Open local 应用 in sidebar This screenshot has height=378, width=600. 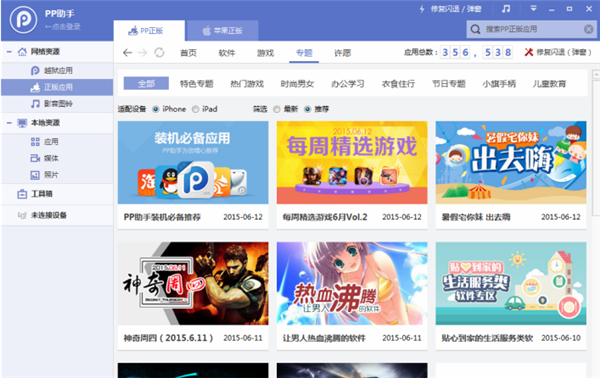point(57,142)
